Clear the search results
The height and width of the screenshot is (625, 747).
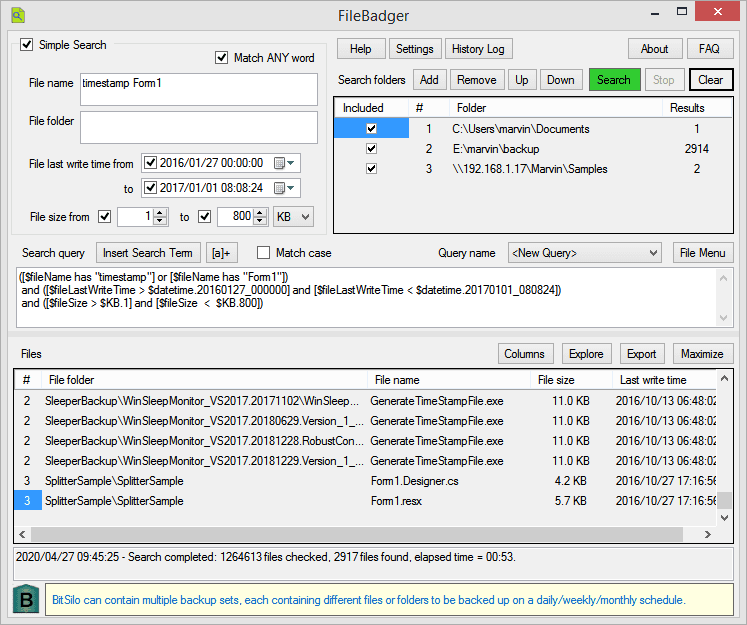(711, 80)
